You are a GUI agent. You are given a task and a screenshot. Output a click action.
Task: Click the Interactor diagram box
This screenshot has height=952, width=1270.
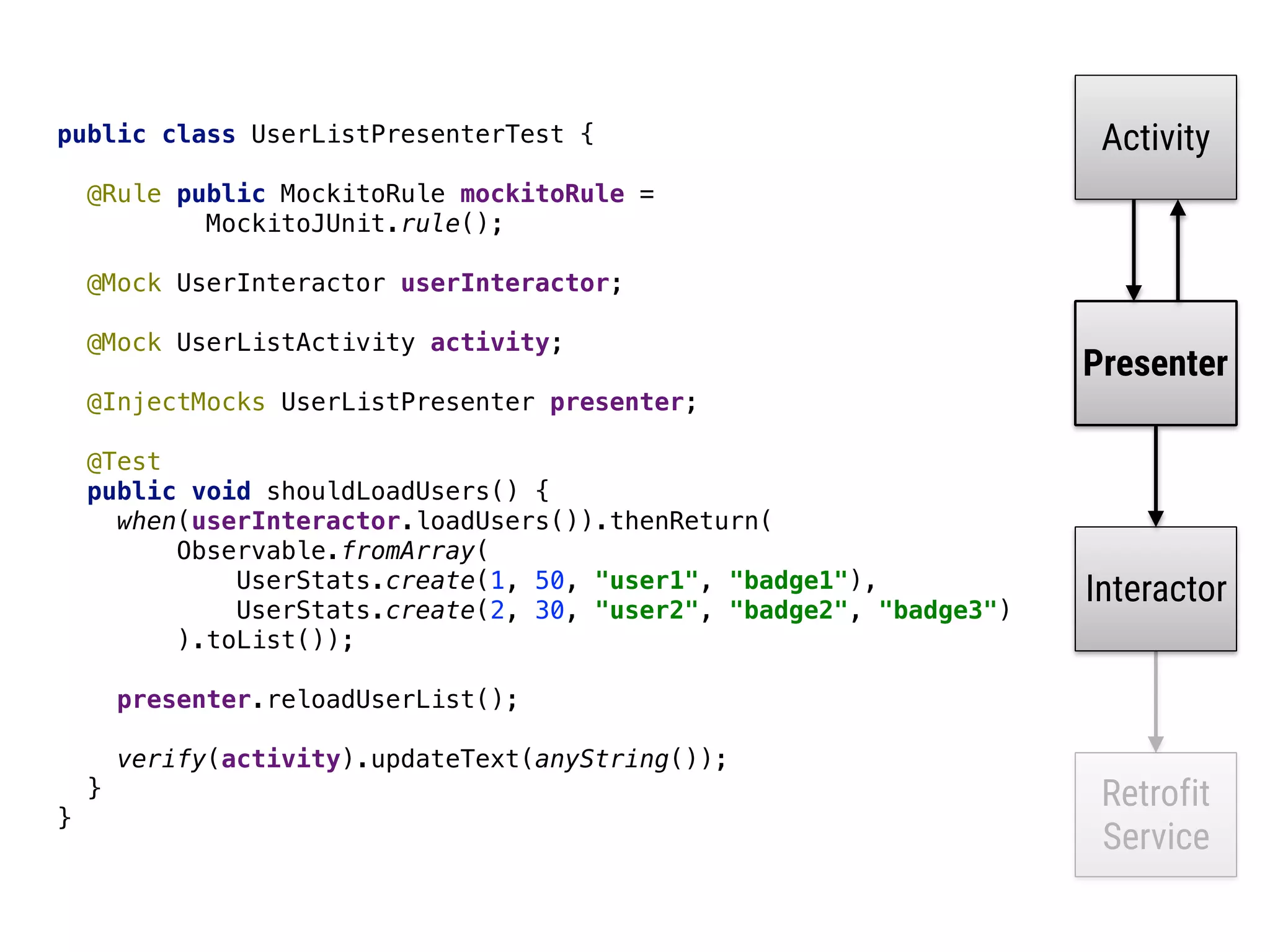(x=1155, y=589)
